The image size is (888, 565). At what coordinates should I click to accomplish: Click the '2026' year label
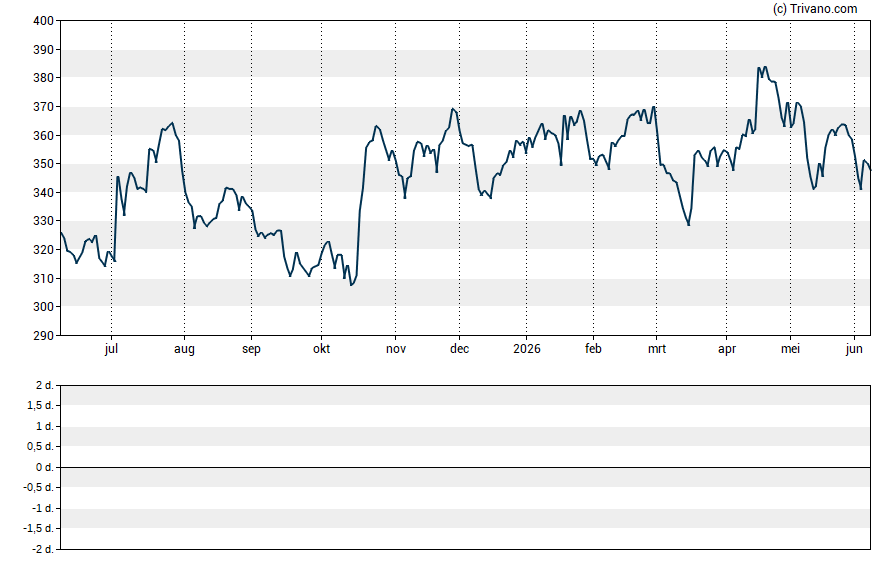tap(527, 349)
